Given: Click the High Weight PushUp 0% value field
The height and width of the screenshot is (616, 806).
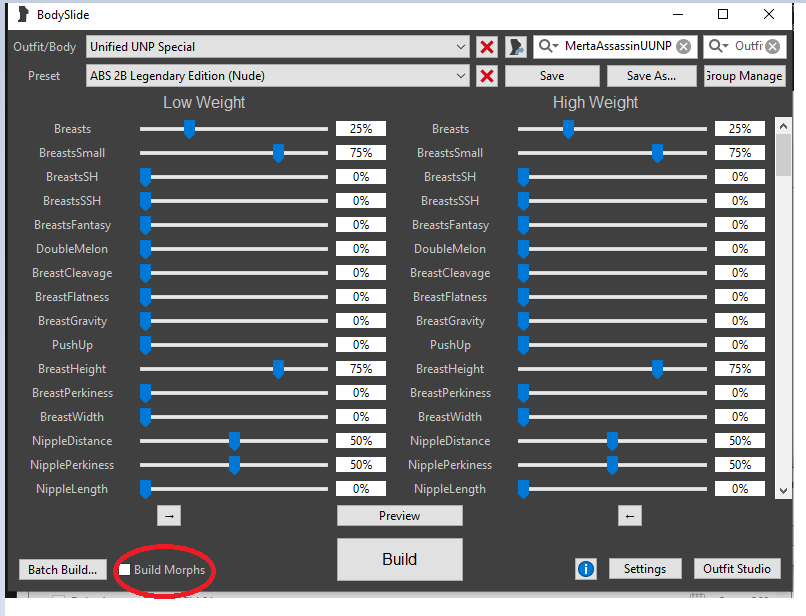Looking at the screenshot, I should (x=740, y=345).
